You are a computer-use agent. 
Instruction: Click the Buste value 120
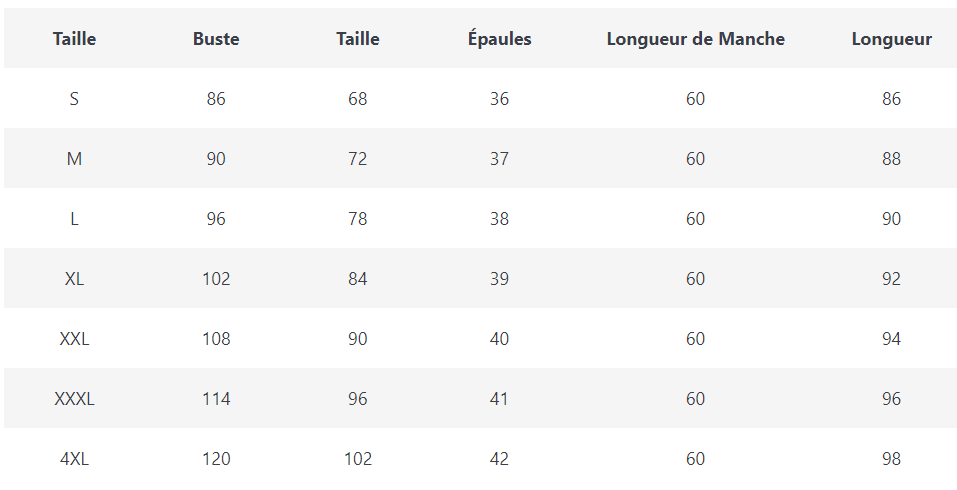pos(216,459)
